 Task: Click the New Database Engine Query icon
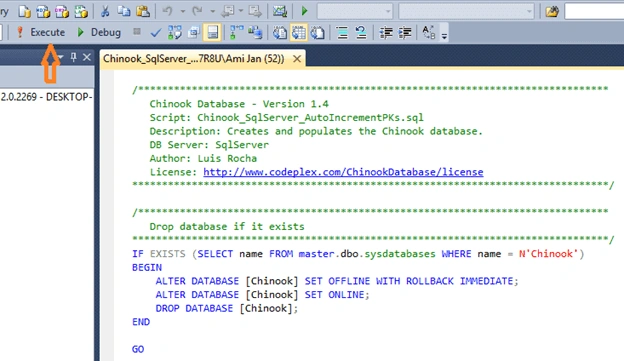point(24,12)
